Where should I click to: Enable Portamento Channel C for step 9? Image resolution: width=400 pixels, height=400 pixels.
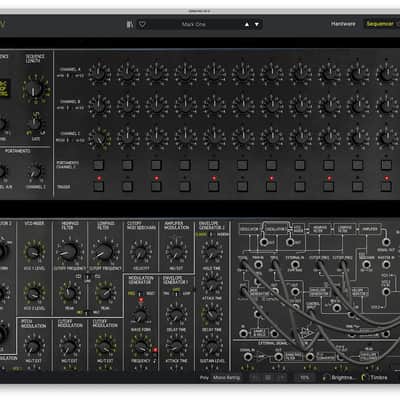click(329, 165)
